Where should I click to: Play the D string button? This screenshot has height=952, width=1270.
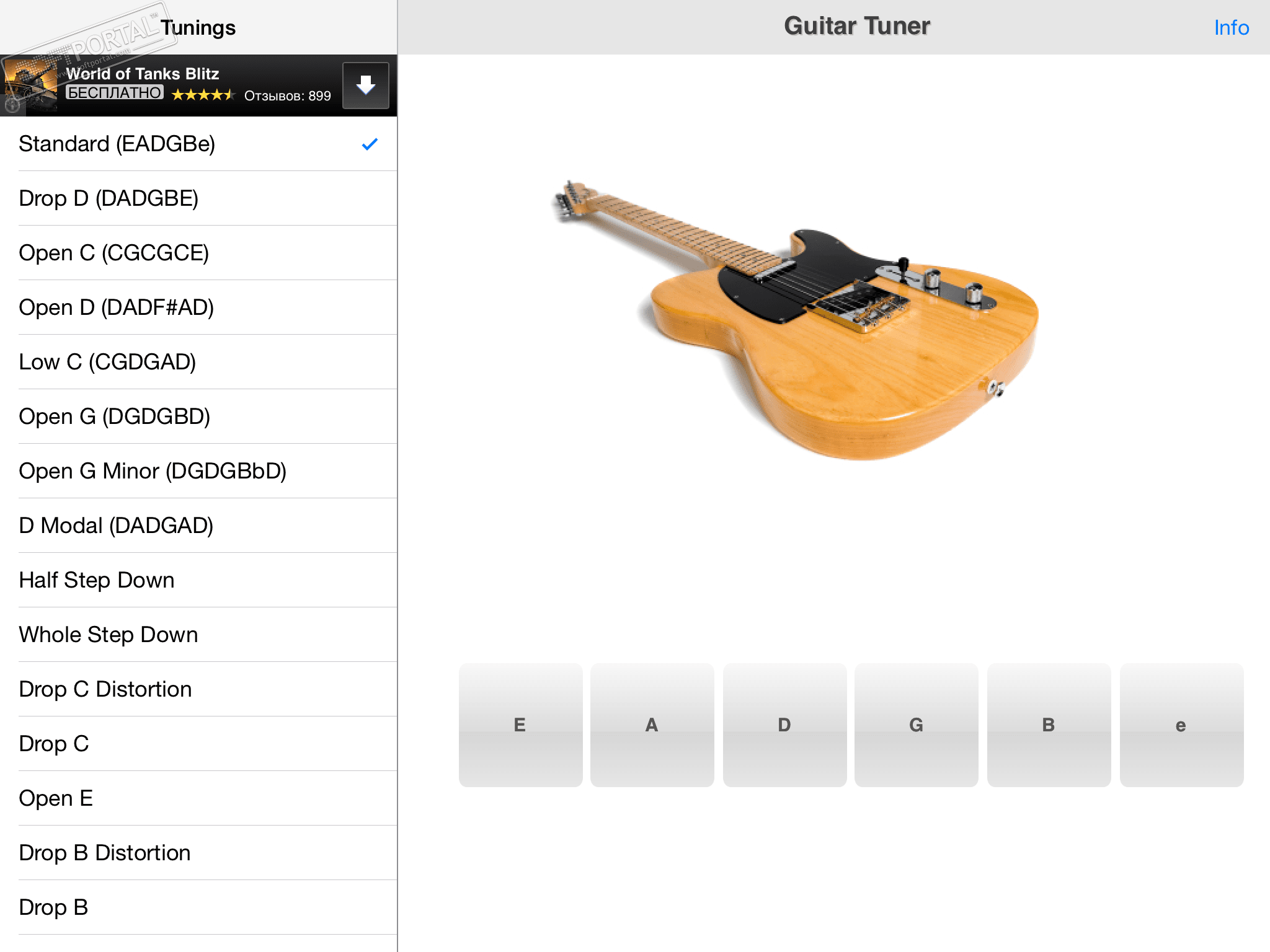click(784, 725)
